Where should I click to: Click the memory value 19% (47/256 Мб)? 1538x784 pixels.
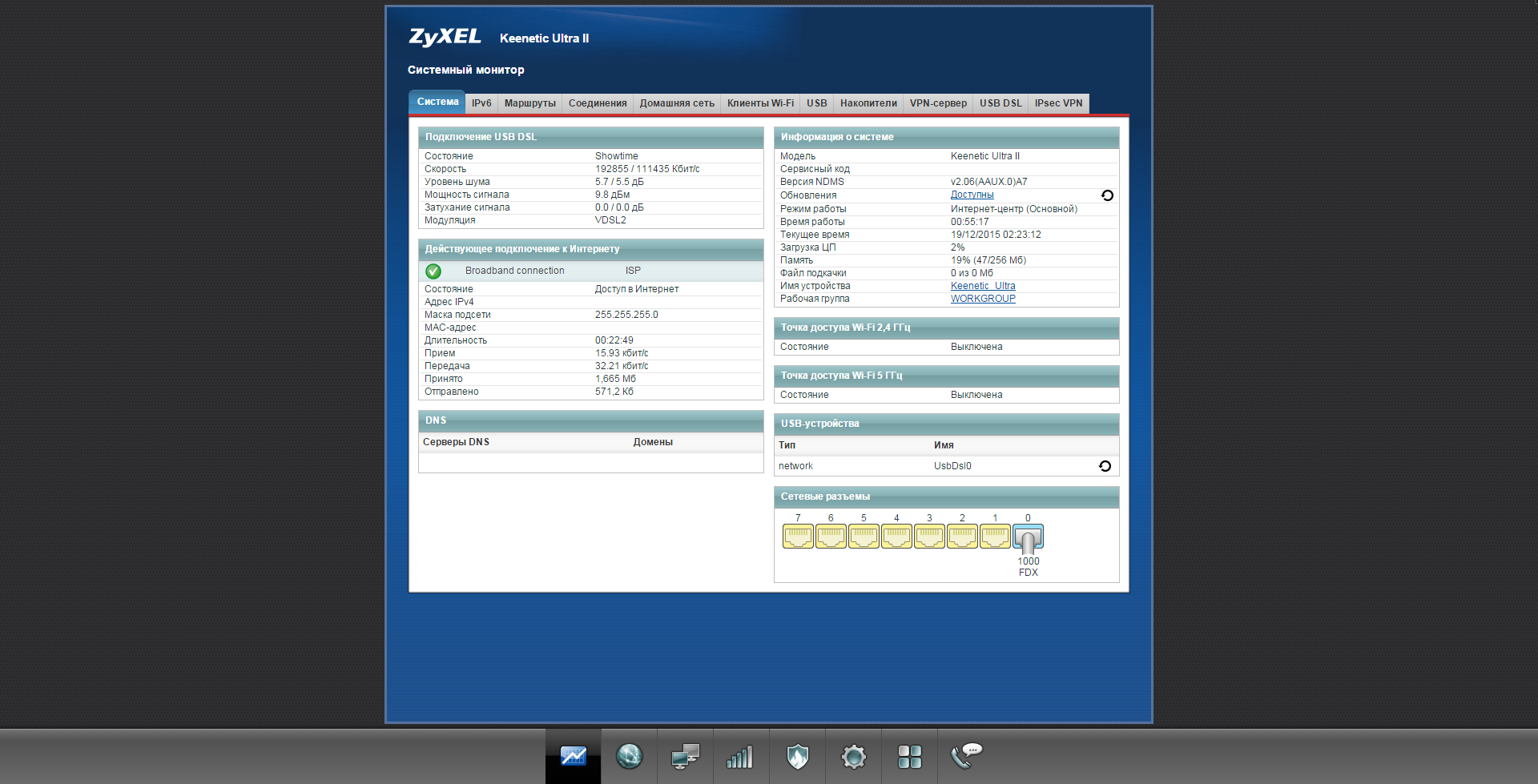(x=988, y=260)
